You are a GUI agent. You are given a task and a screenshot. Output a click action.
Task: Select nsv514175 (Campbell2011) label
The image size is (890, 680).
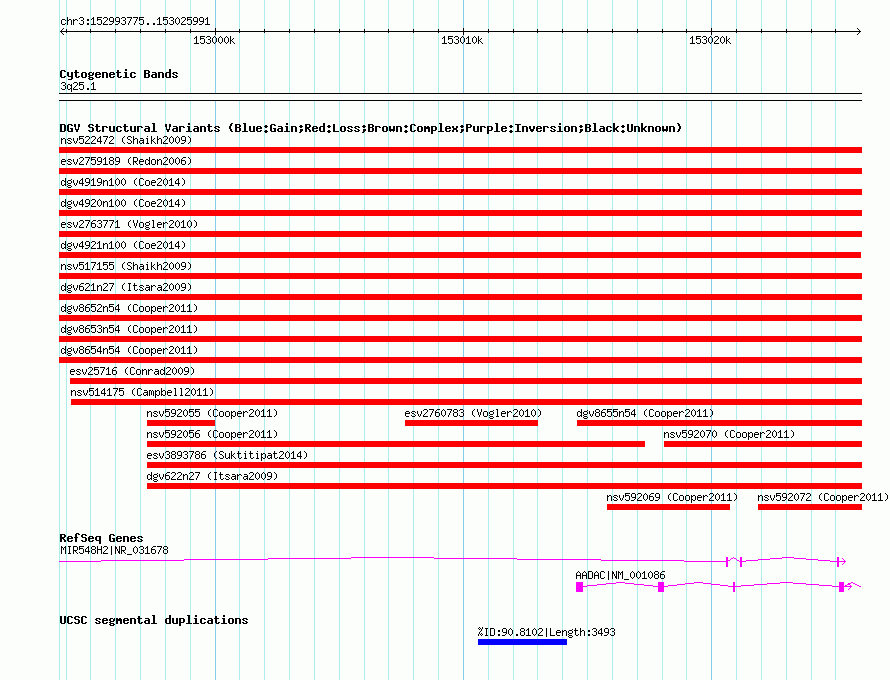coord(142,392)
